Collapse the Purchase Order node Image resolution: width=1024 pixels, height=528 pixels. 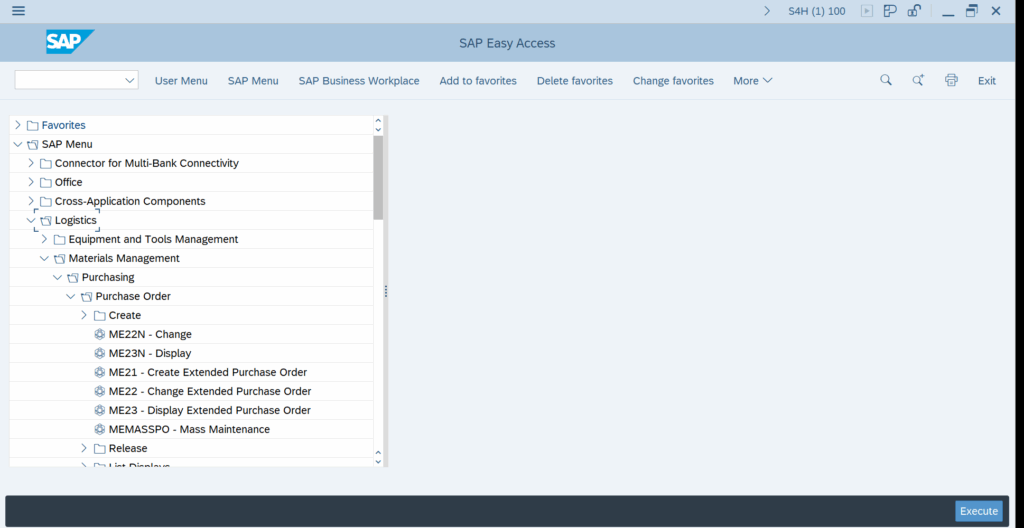coord(71,296)
